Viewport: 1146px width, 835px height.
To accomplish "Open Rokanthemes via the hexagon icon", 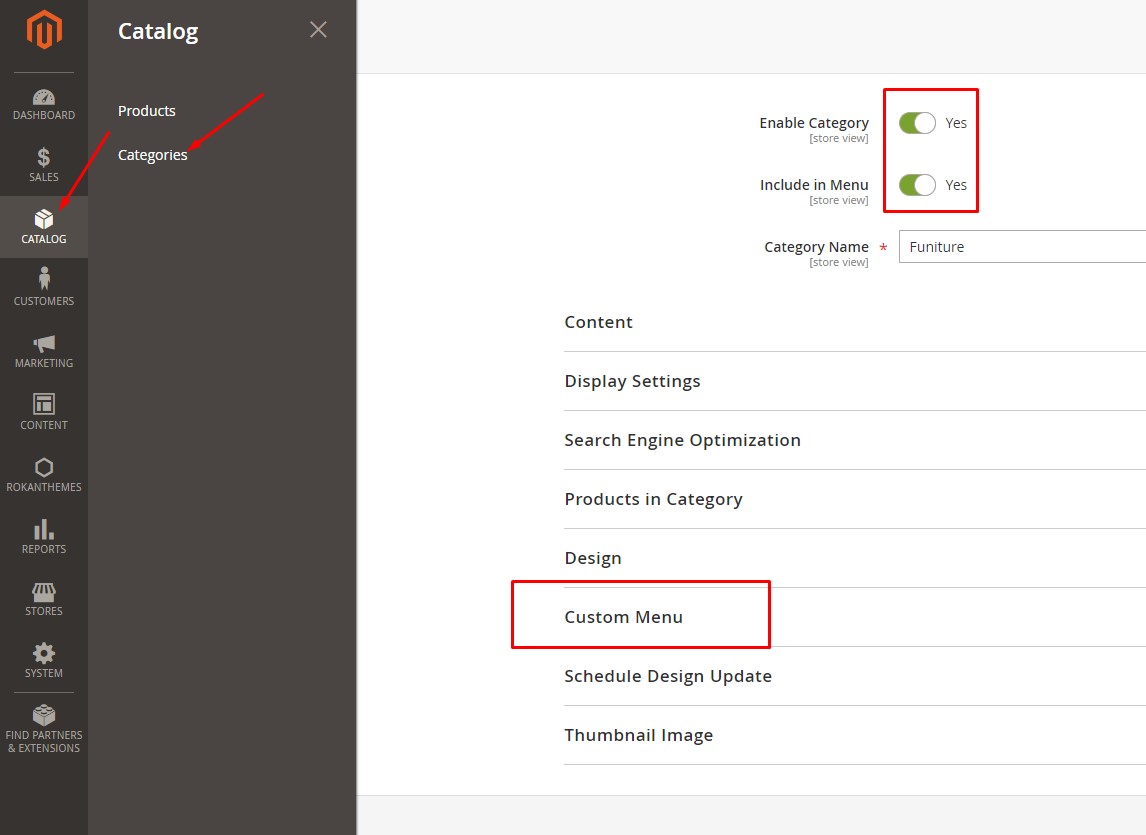I will point(44,467).
